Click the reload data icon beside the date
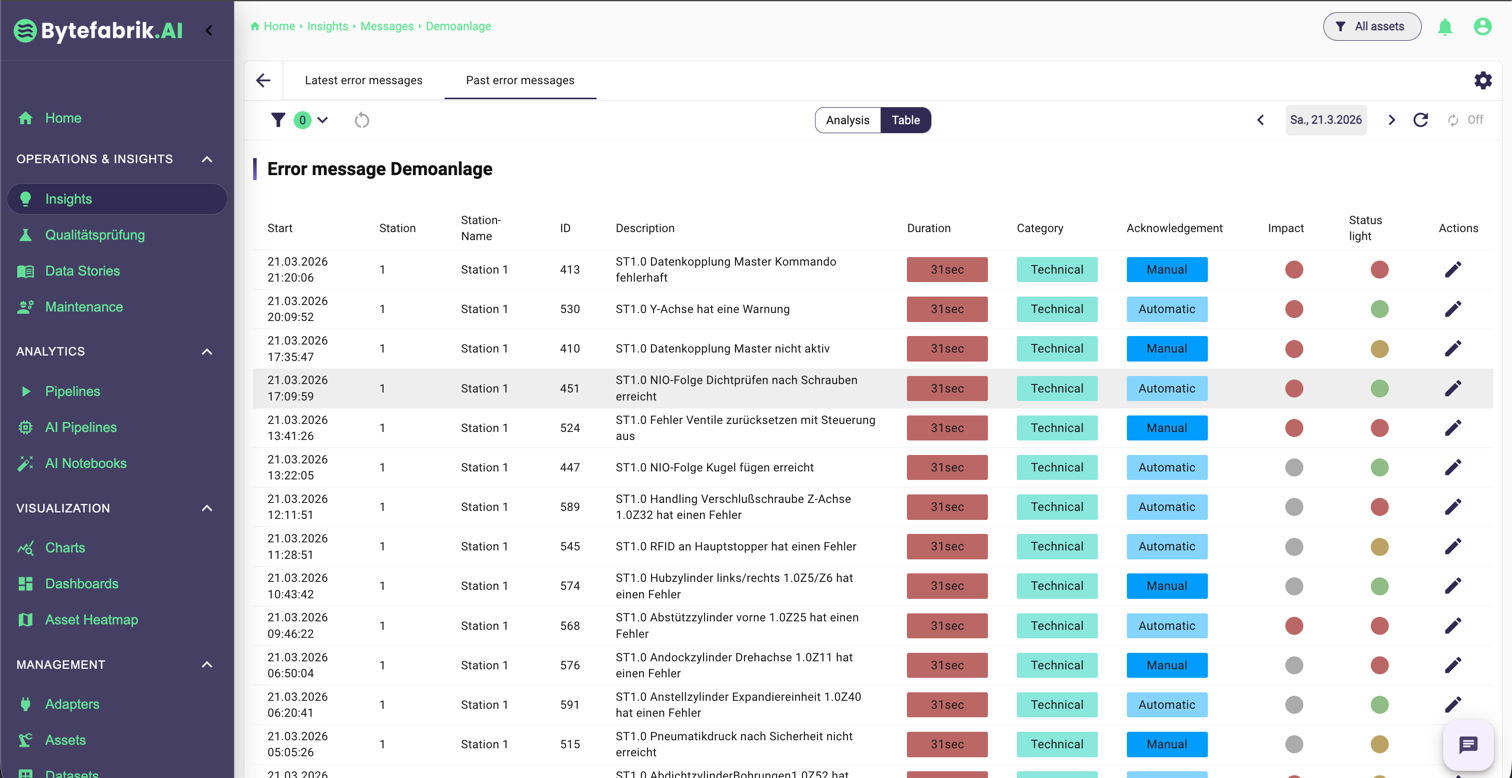Image resolution: width=1512 pixels, height=778 pixels. pyautogui.click(x=1420, y=120)
